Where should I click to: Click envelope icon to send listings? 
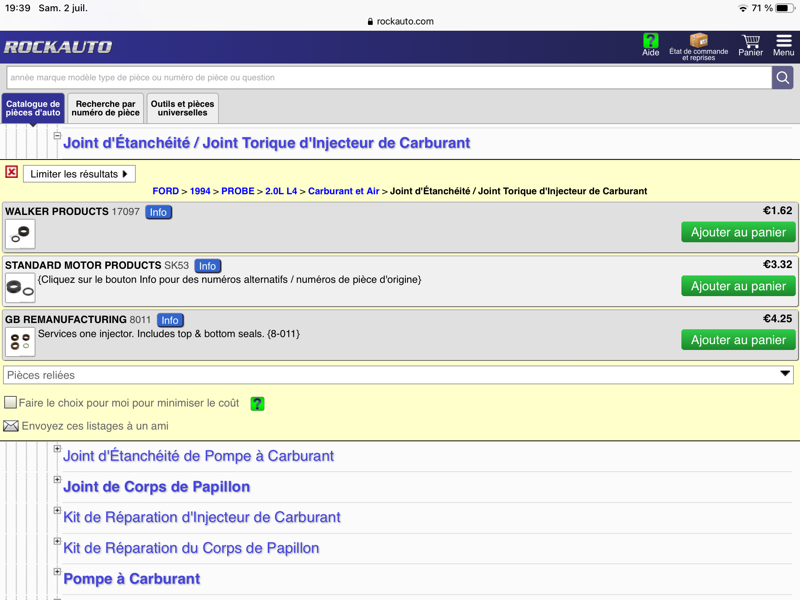[11, 426]
